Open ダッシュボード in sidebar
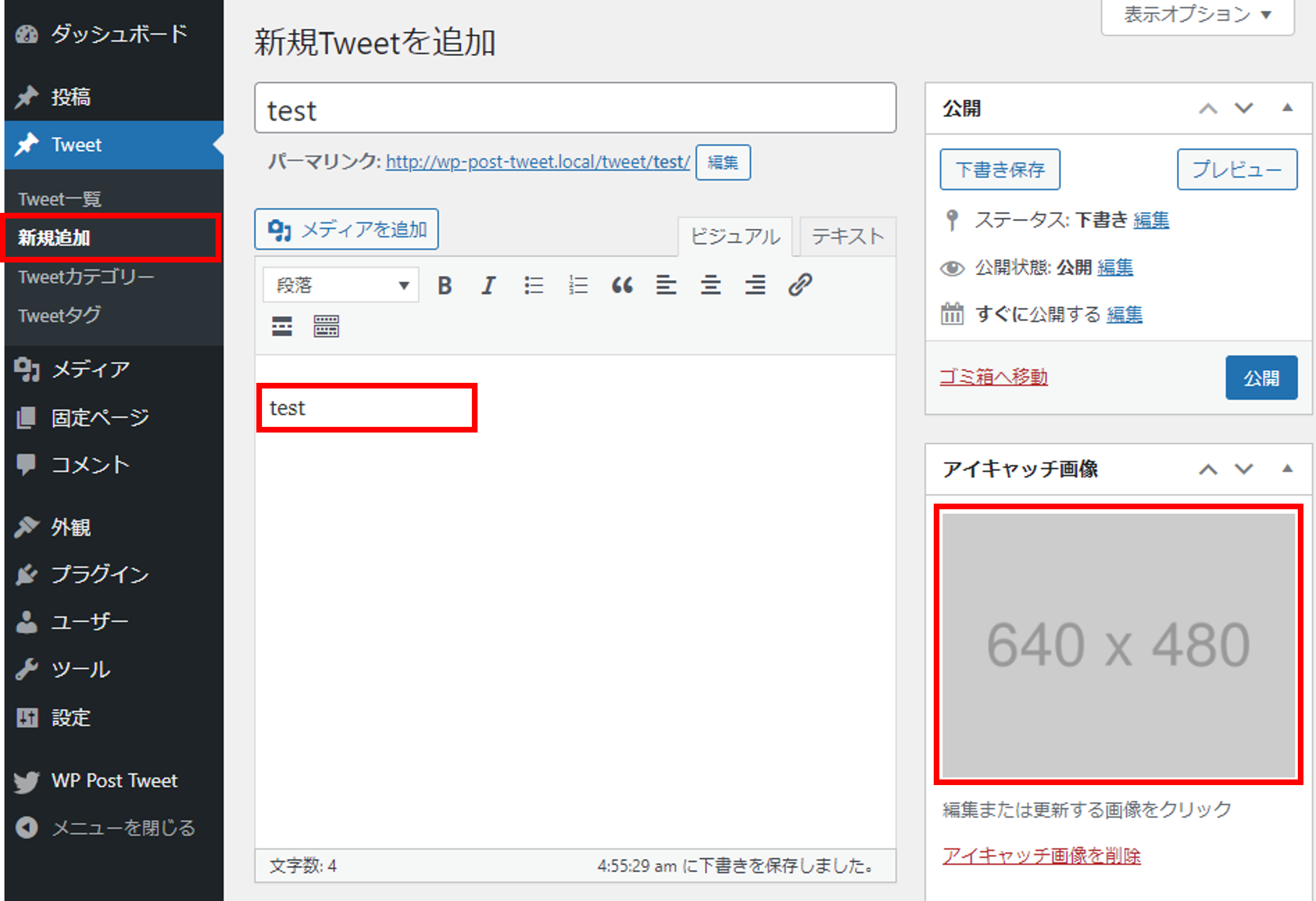1316x901 pixels. coord(114,34)
